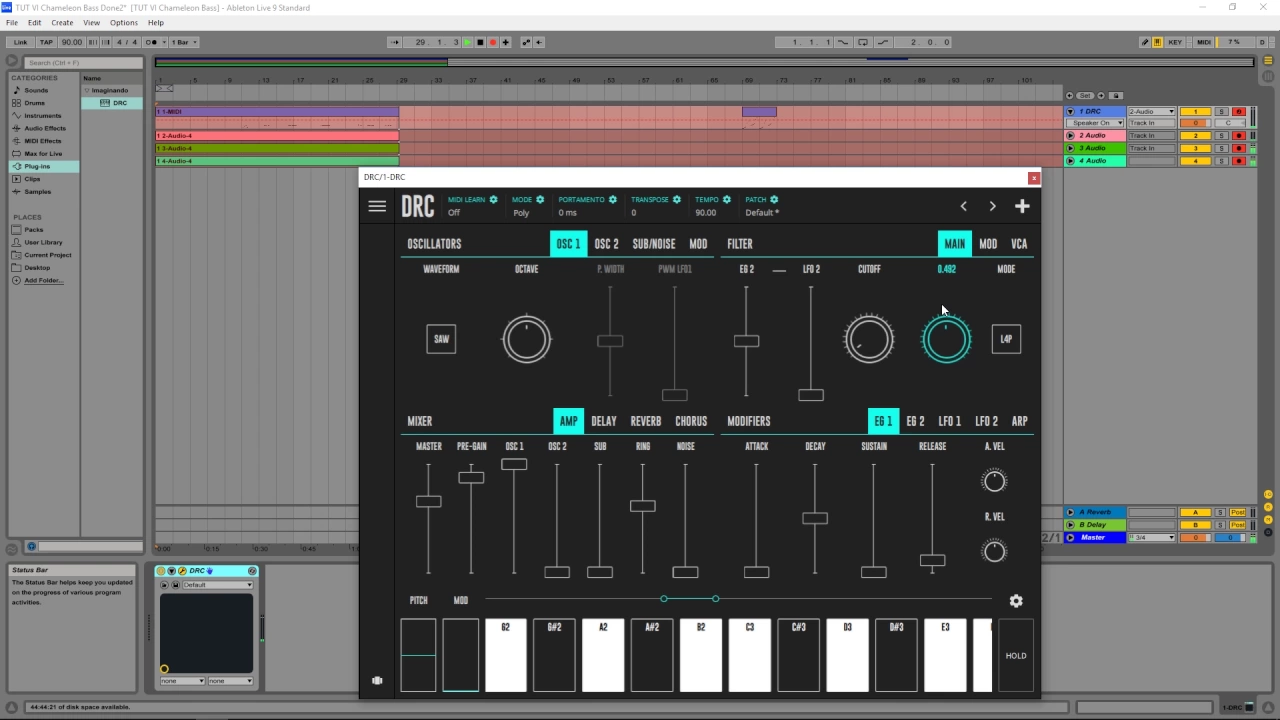Click the Lock Envelopes icon
This screenshot has width=1280, height=720.
[x=1117, y=95]
